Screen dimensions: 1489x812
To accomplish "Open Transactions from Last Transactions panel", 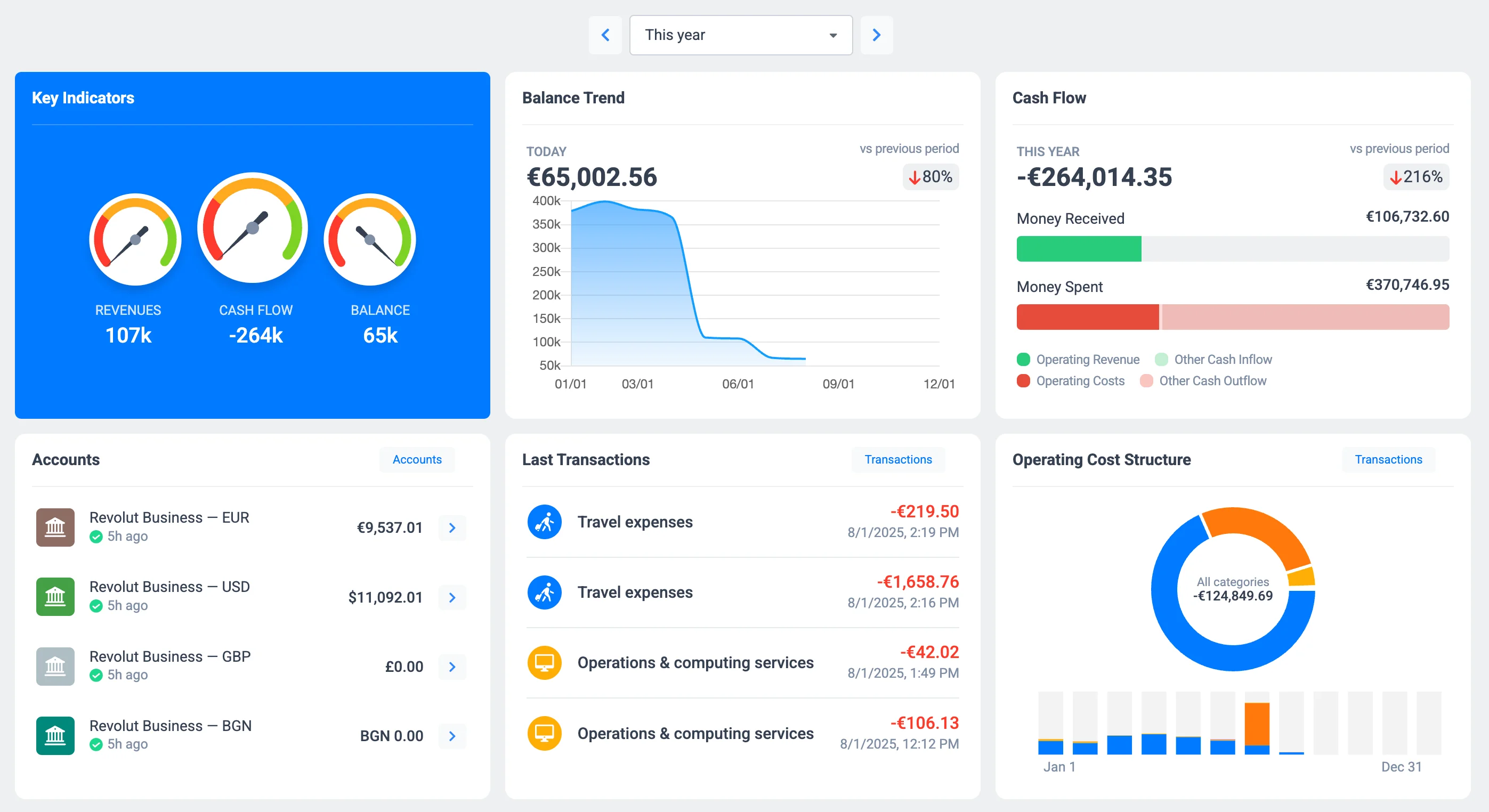I will pyautogui.click(x=897, y=459).
